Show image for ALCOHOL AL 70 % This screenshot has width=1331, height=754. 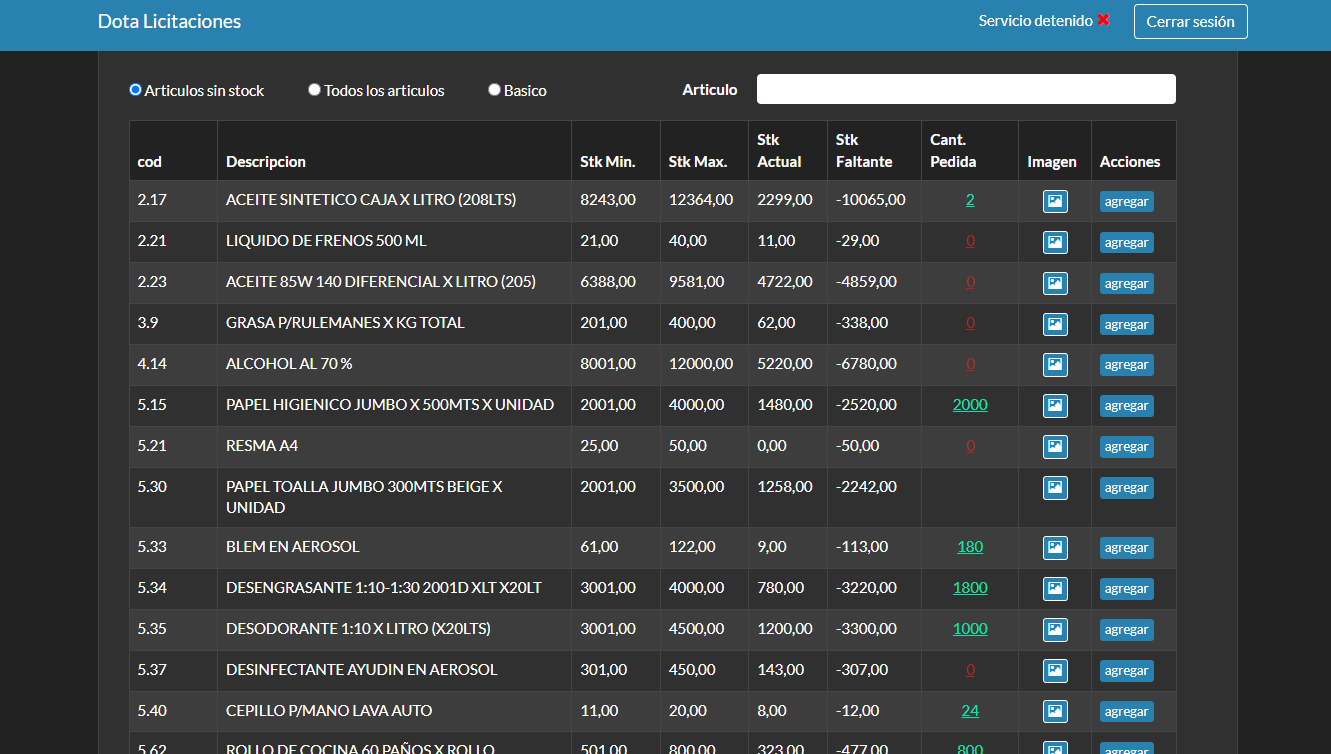[x=1055, y=365]
